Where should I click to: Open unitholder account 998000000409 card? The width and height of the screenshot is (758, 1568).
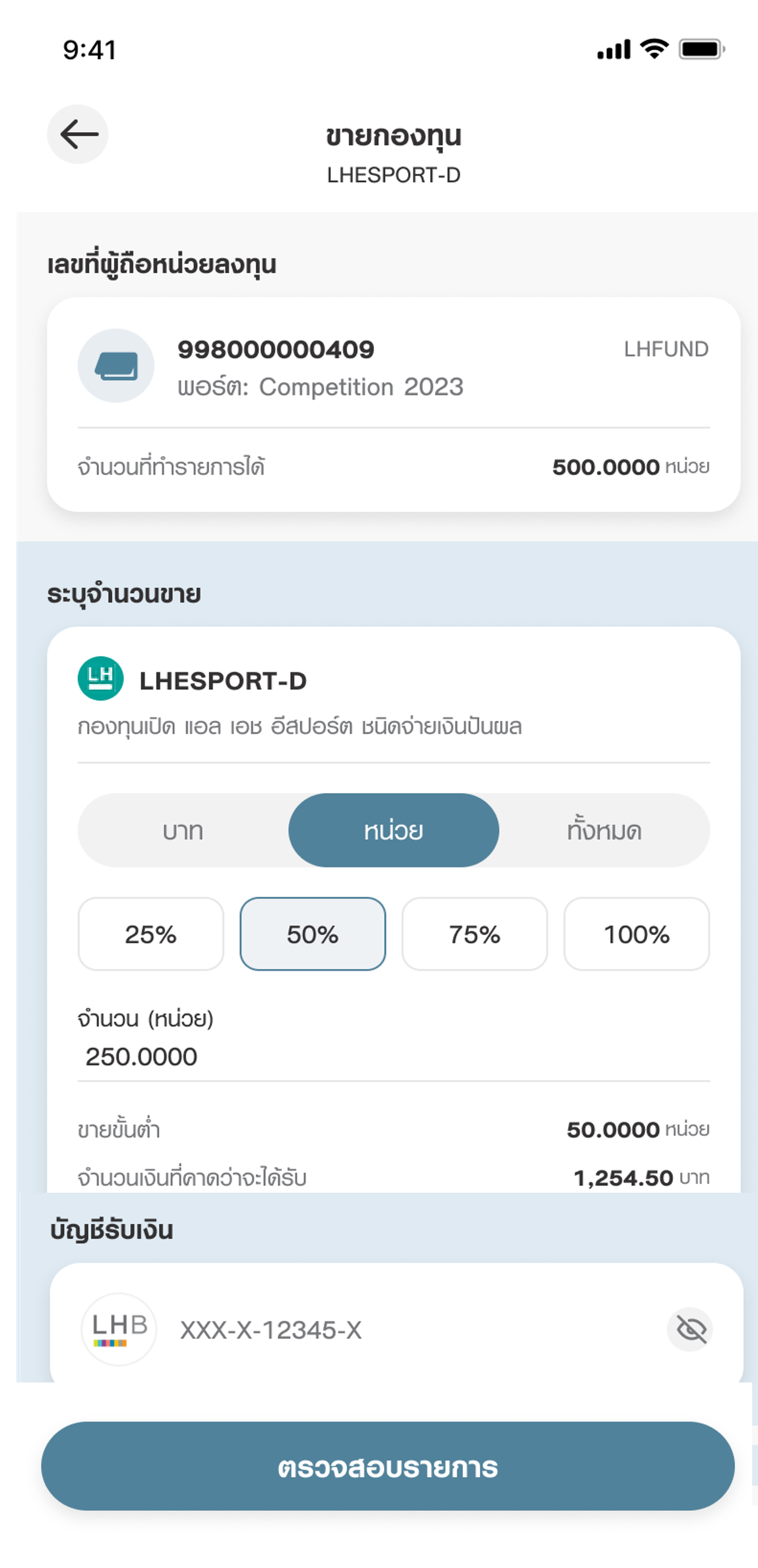[x=394, y=405]
